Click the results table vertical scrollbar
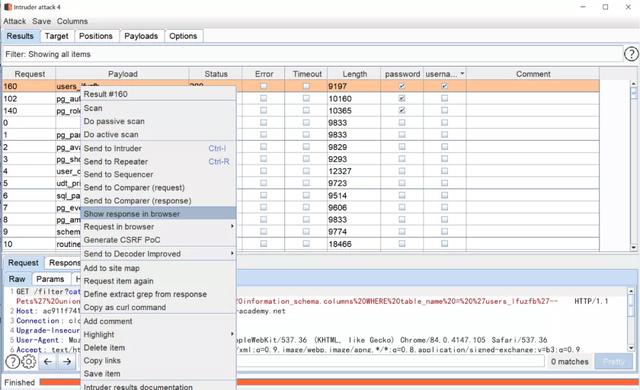 pyautogui.click(x=633, y=165)
